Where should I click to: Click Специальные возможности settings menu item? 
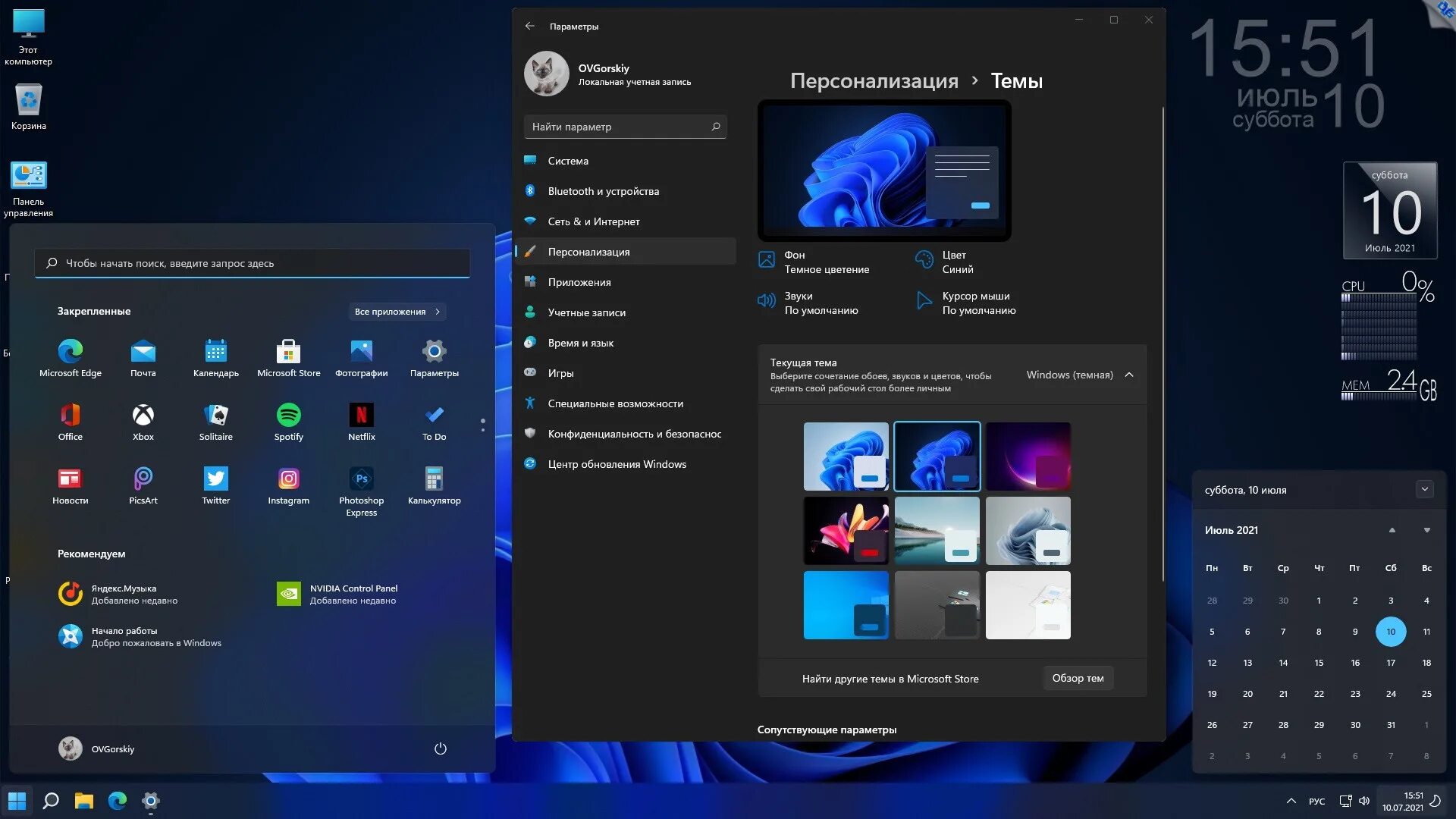tap(616, 403)
